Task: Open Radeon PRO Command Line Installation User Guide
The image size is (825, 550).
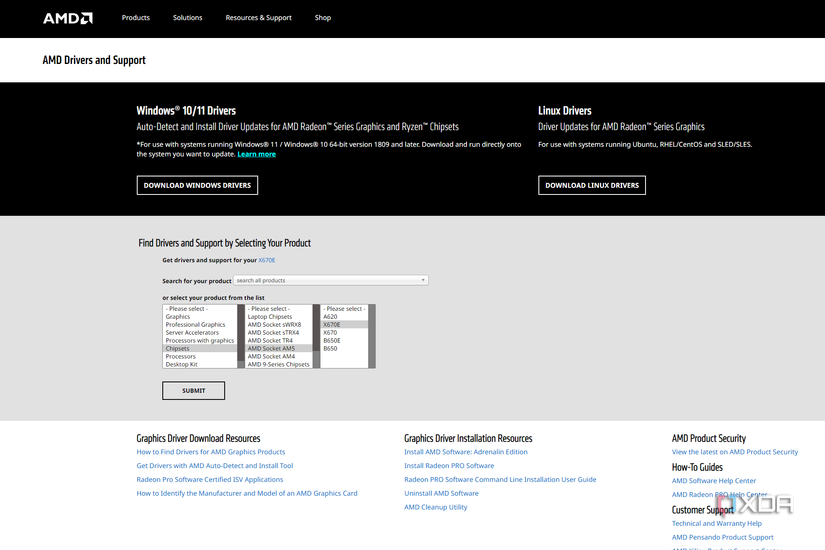Action: pos(500,479)
